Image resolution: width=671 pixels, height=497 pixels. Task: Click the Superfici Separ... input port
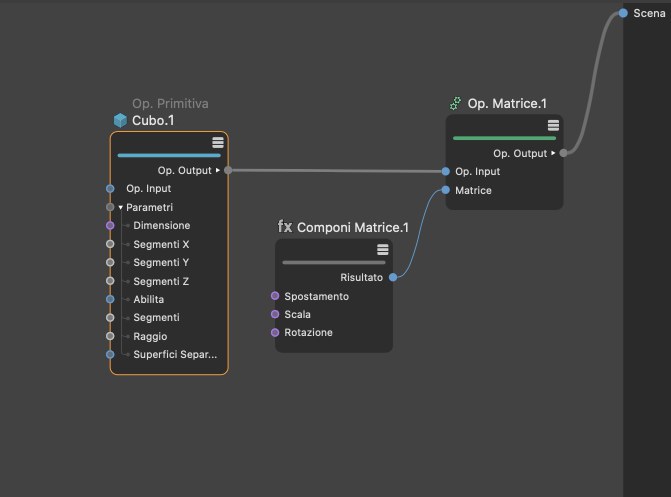click(110, 354)
